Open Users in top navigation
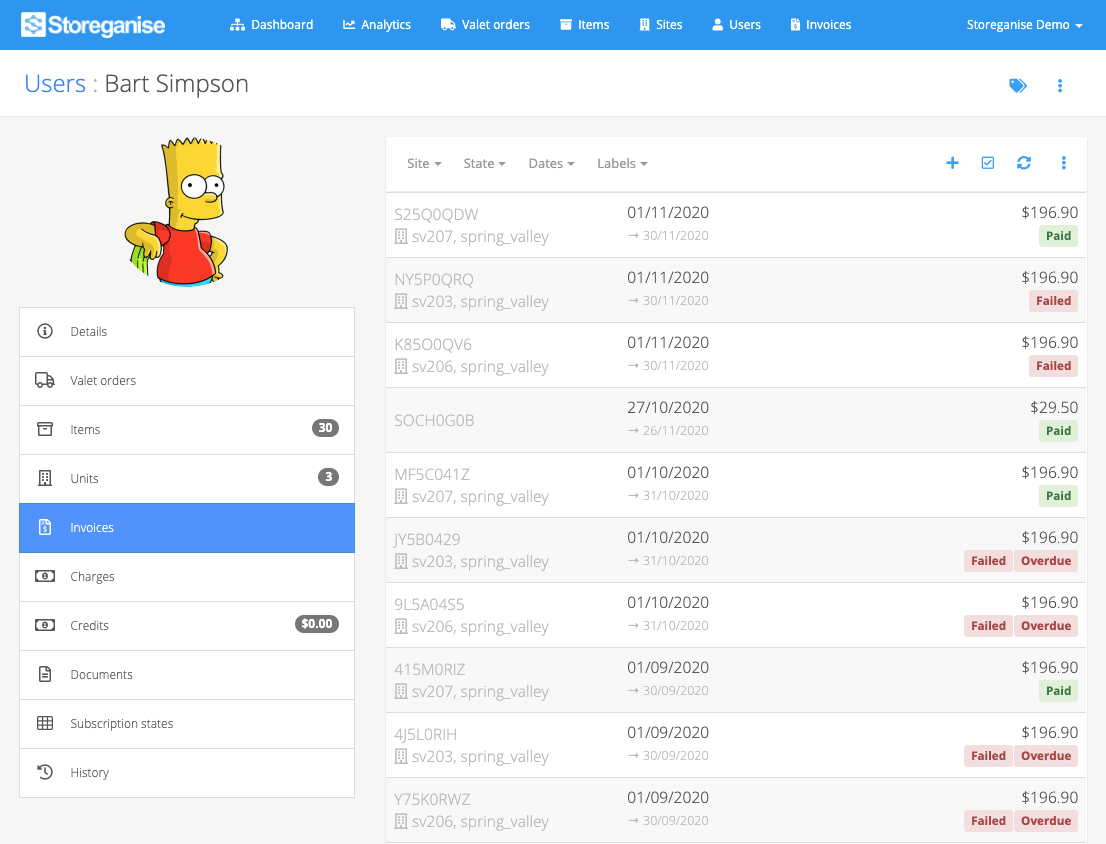Viewport: 1106px width, 844px height. pyautogui.click(x=736, y=25)
